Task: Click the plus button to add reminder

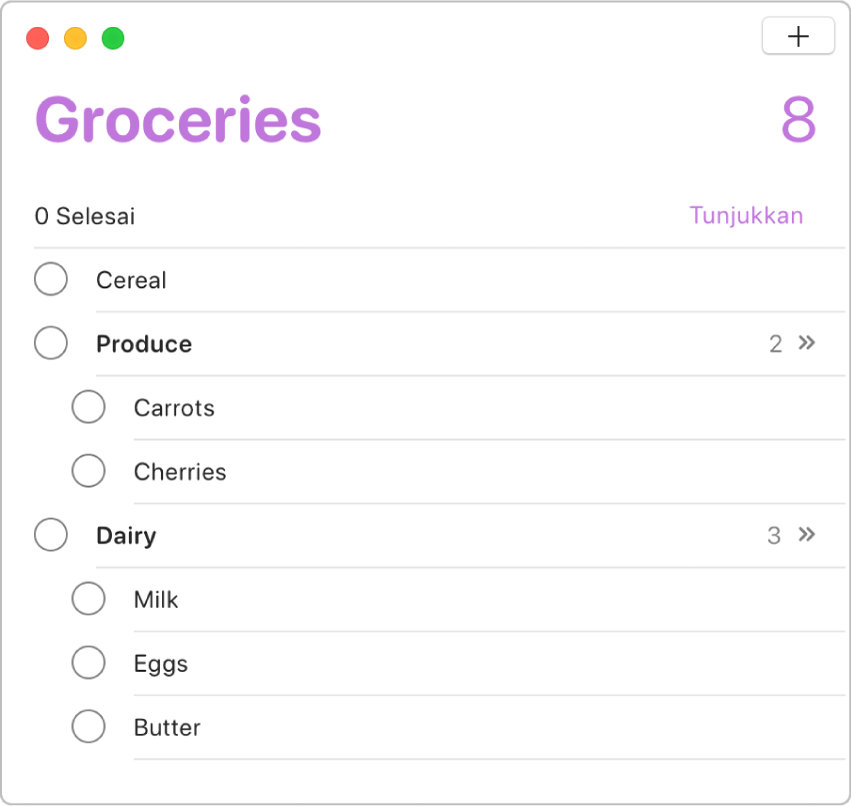Action: point(798,37)
